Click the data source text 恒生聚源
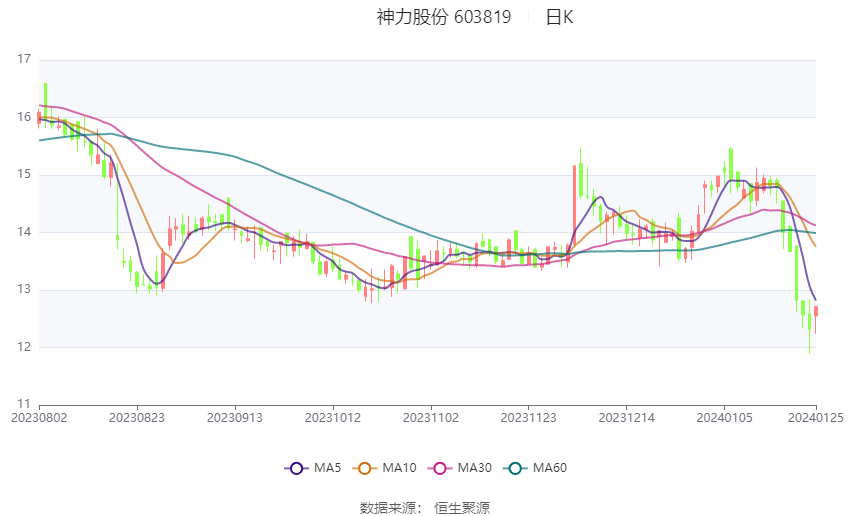850x516 pixels. pyautogui.click(x=462, y=508)
